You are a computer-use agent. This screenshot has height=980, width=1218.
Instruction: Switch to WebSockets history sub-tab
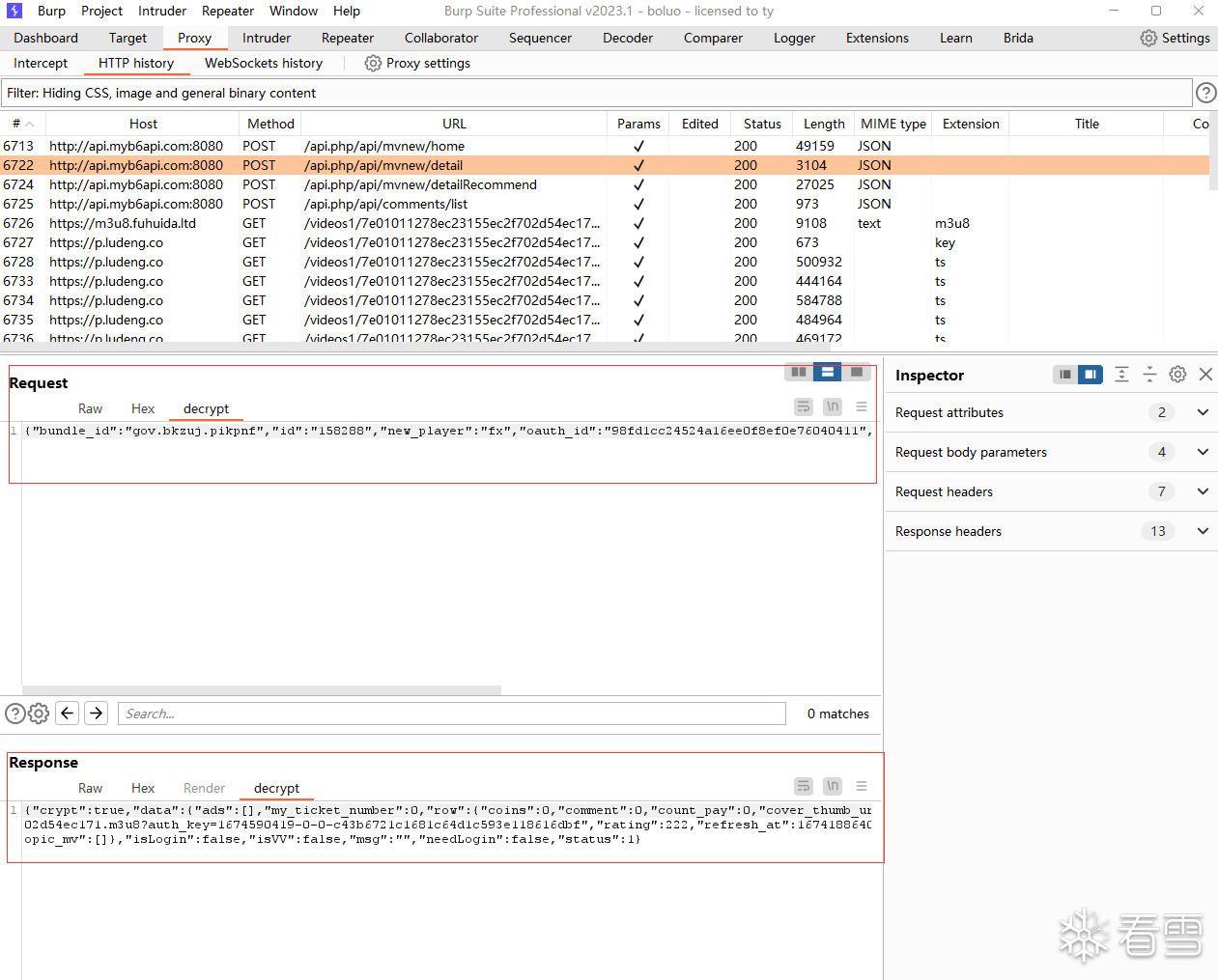(x=264, y=63)
